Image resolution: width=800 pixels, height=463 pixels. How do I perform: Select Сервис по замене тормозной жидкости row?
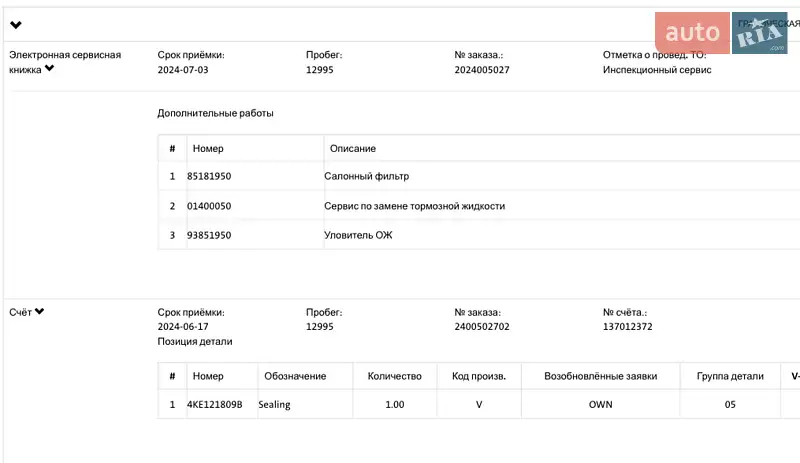click(x=414, y=206)
